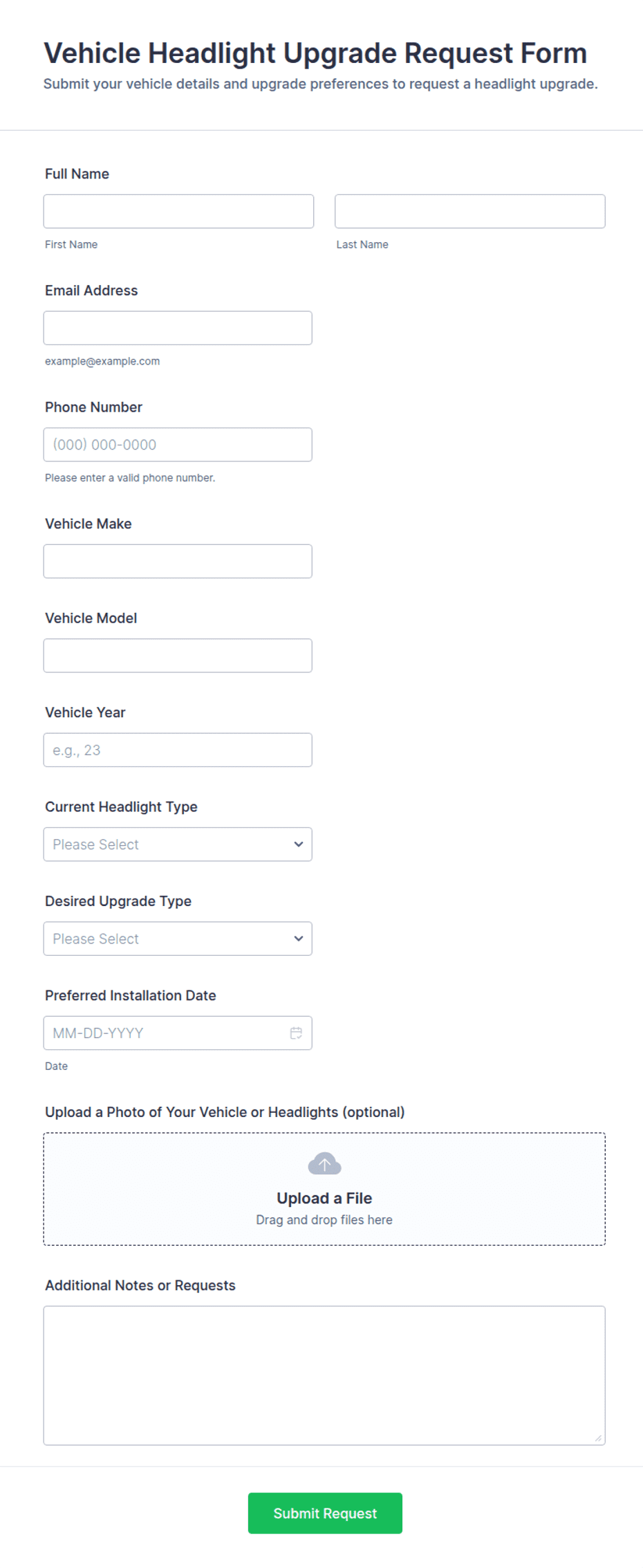Click the Vehicle Make text field
This screenshot has width=643, height=1568.
point(178,561)
